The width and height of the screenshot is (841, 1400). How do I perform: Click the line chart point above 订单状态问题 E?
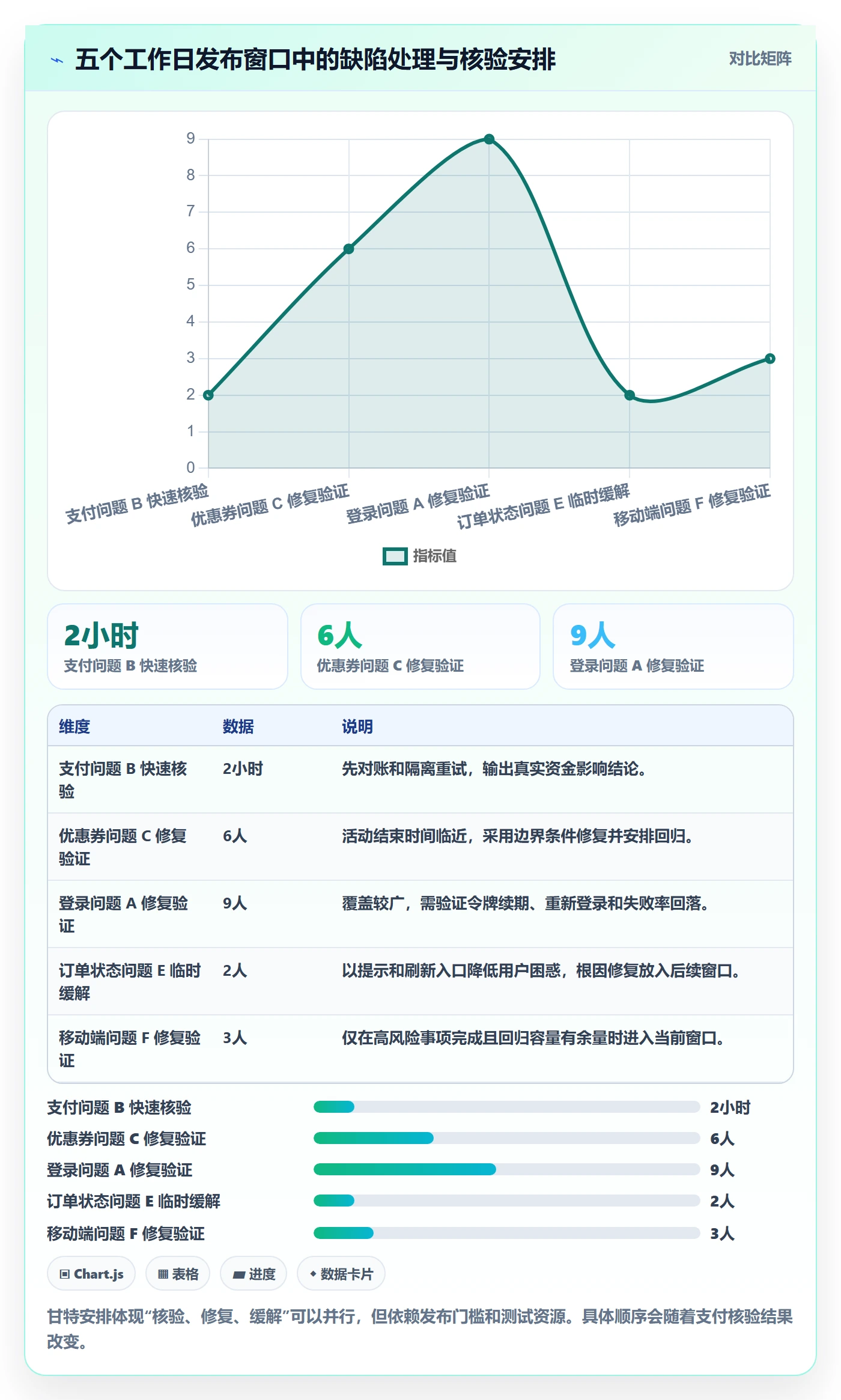pos(630,395)
